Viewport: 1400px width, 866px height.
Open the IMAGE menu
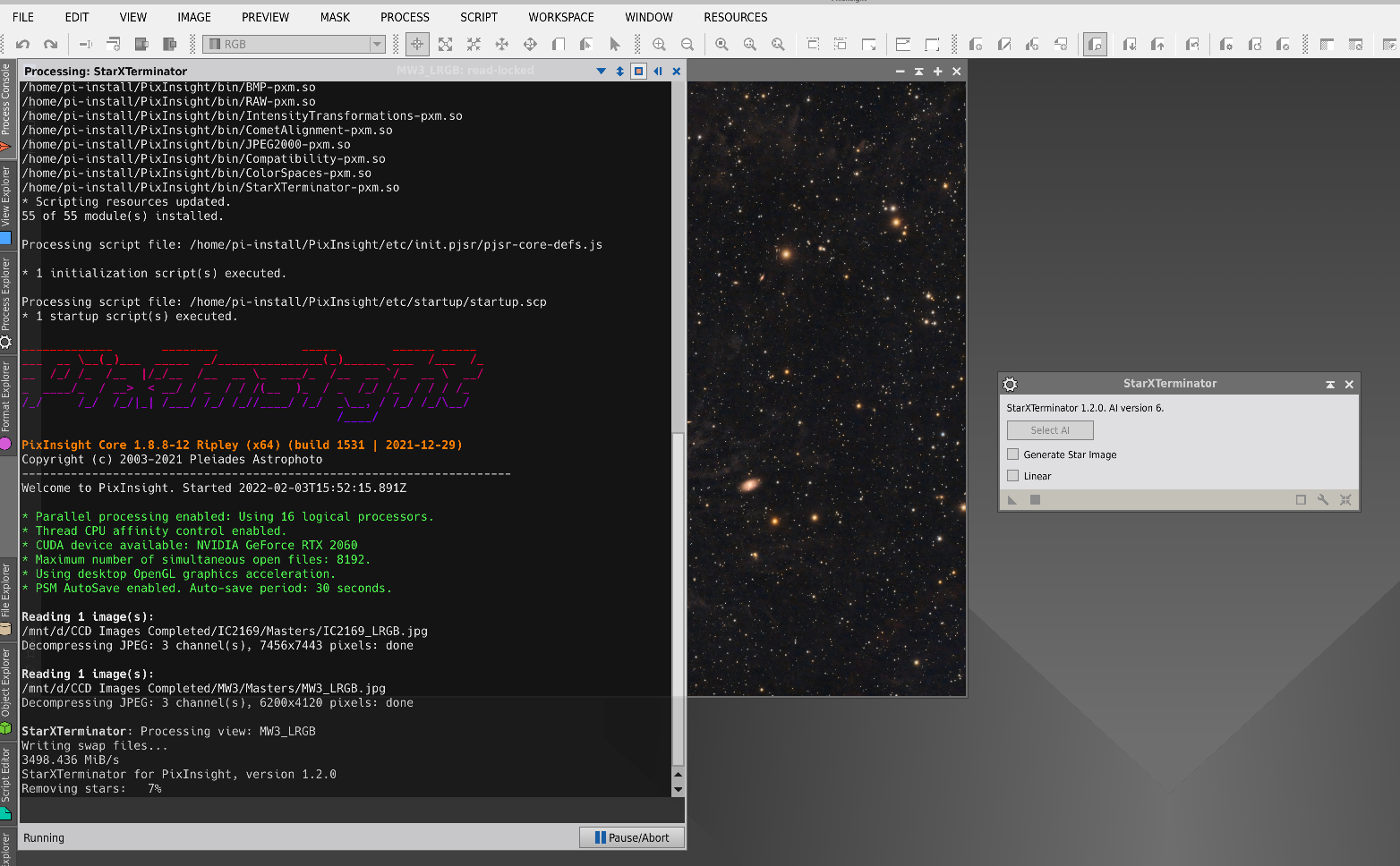point(194,17)
